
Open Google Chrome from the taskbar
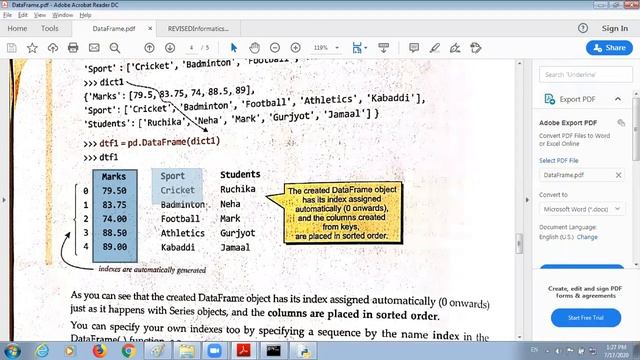[x=129, y=351]
